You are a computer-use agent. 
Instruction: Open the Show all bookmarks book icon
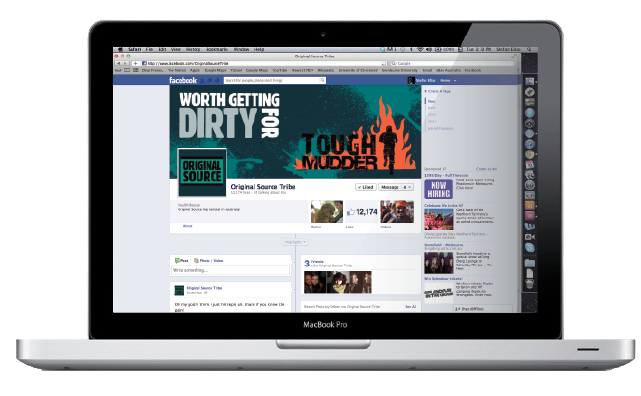coord(127,70)
